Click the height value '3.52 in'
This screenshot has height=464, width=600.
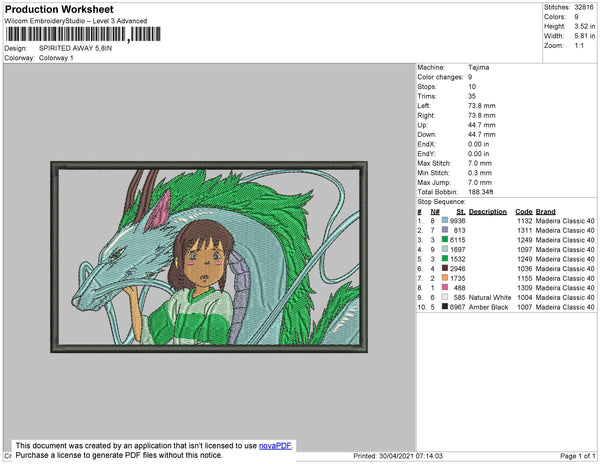[584, 26]
